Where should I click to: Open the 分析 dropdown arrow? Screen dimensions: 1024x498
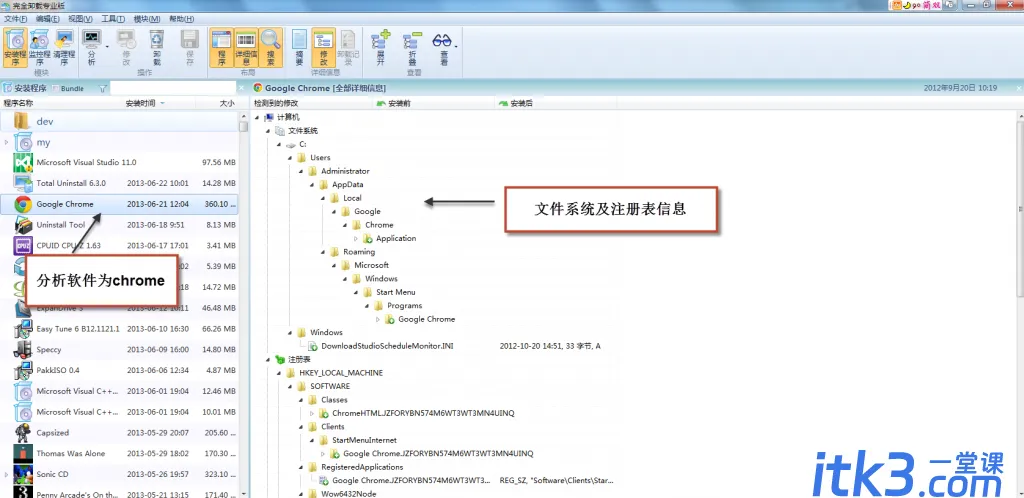pos(106,47)
